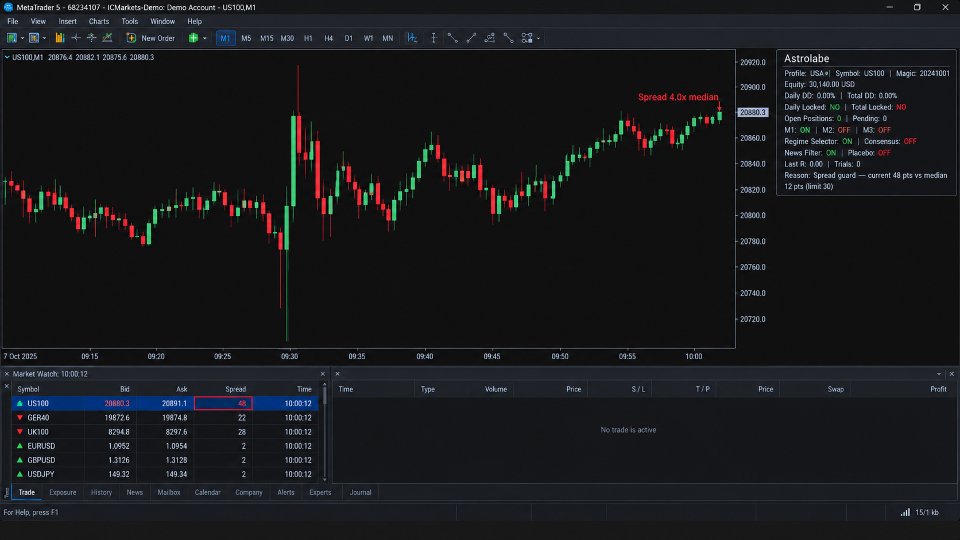The image size is (960, 540).
Task: Select the crosshair cursor tool
Action: tap(76, 38)
